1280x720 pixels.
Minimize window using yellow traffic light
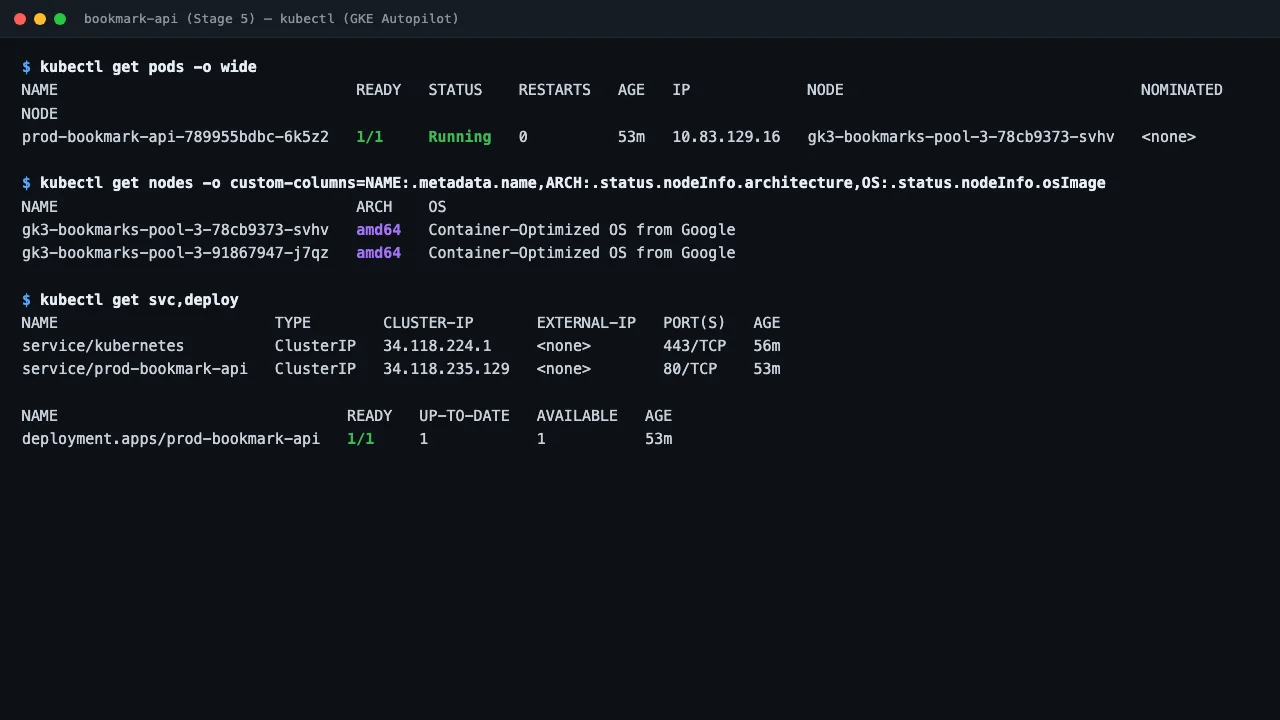pyautogui.click(x=40, y=19)
